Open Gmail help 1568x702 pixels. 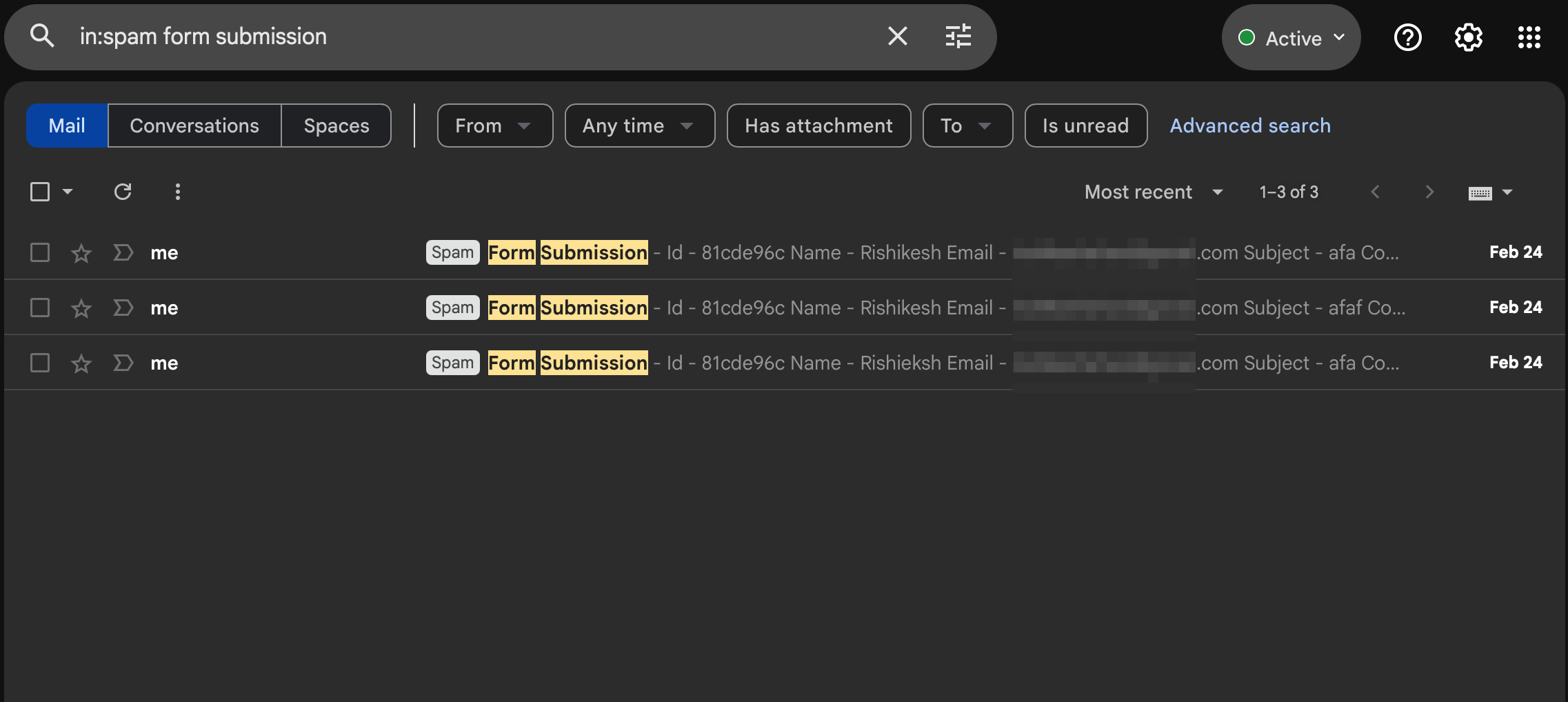point(1407,37)
